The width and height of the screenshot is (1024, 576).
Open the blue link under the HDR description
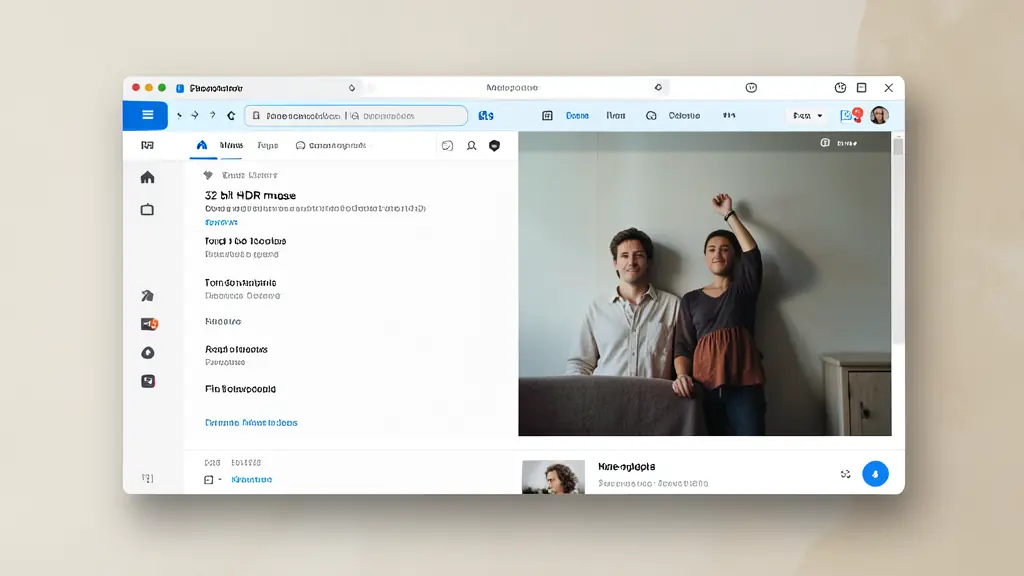[x=221, y=222]
